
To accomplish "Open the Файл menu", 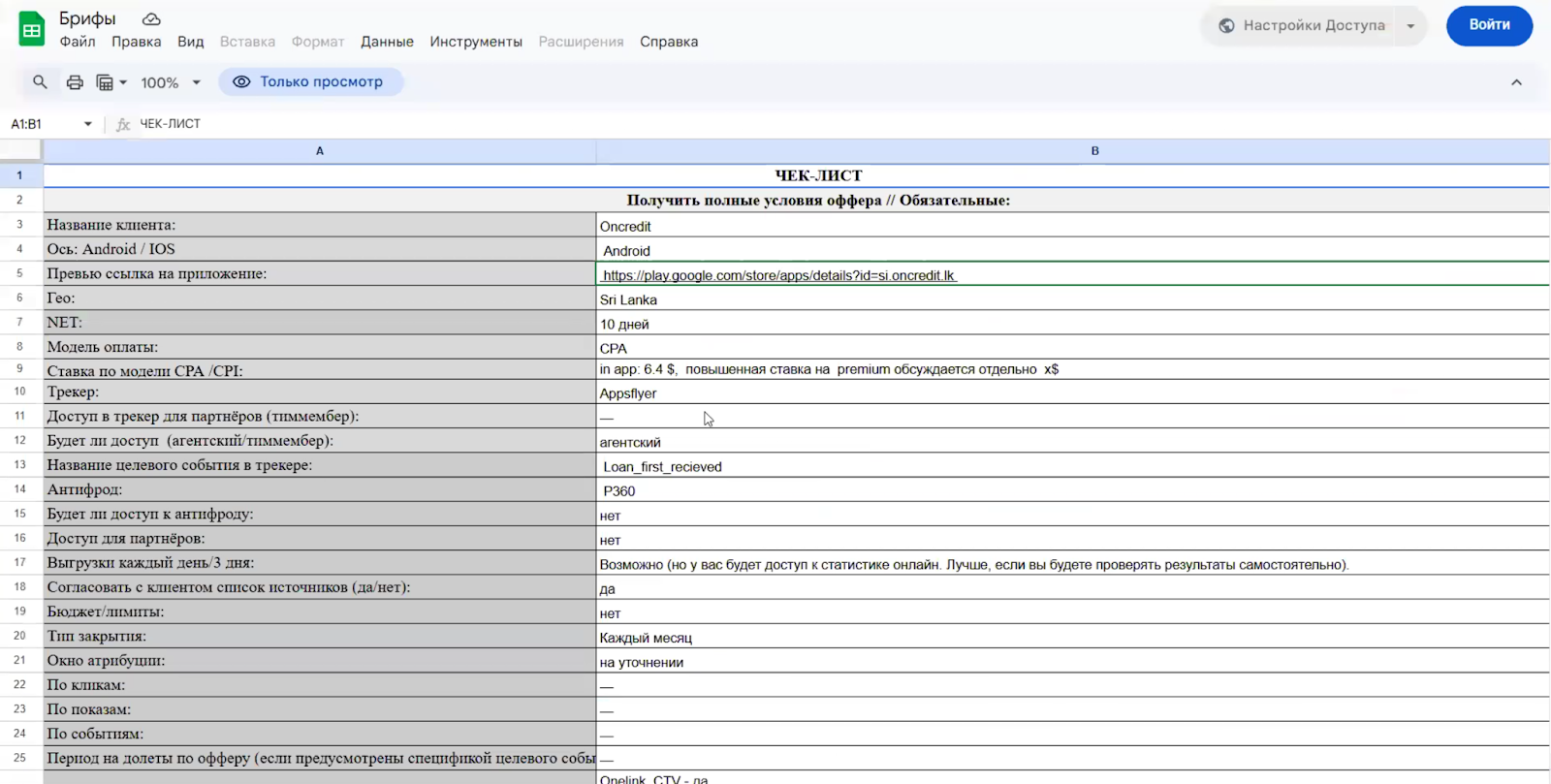I will 78,42.
